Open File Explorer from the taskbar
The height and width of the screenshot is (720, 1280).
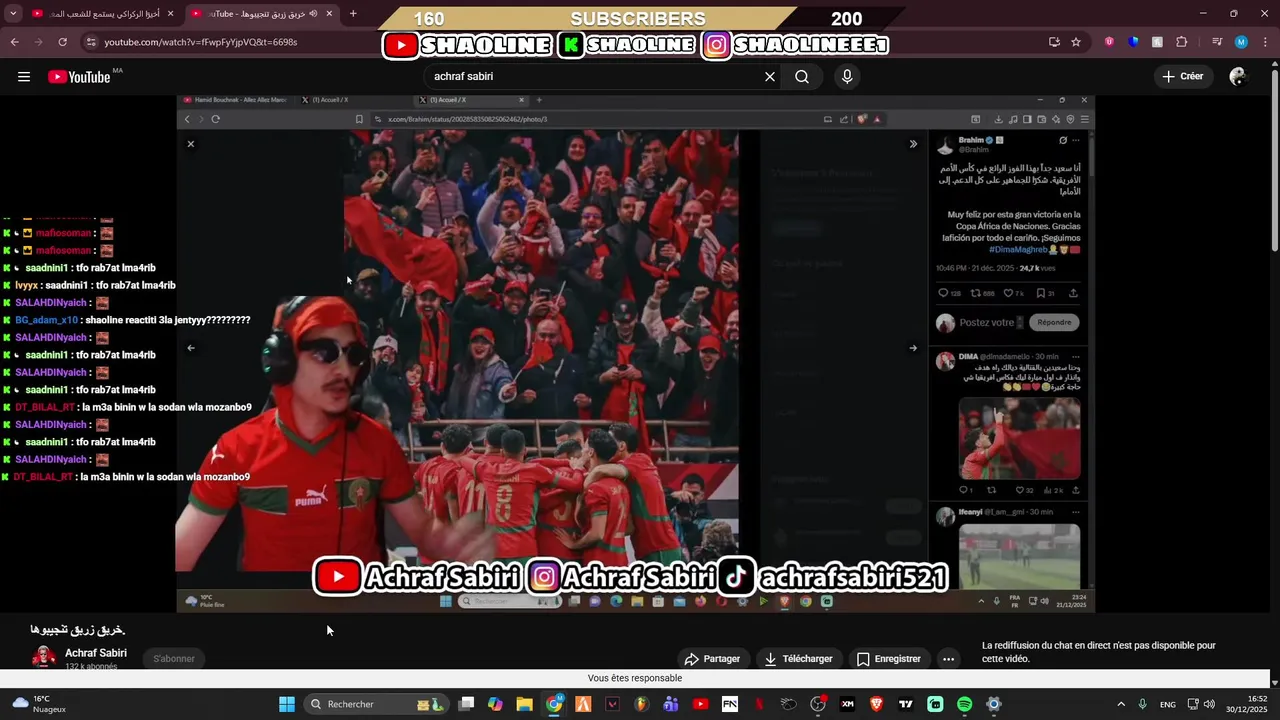(x=524, y=704)
